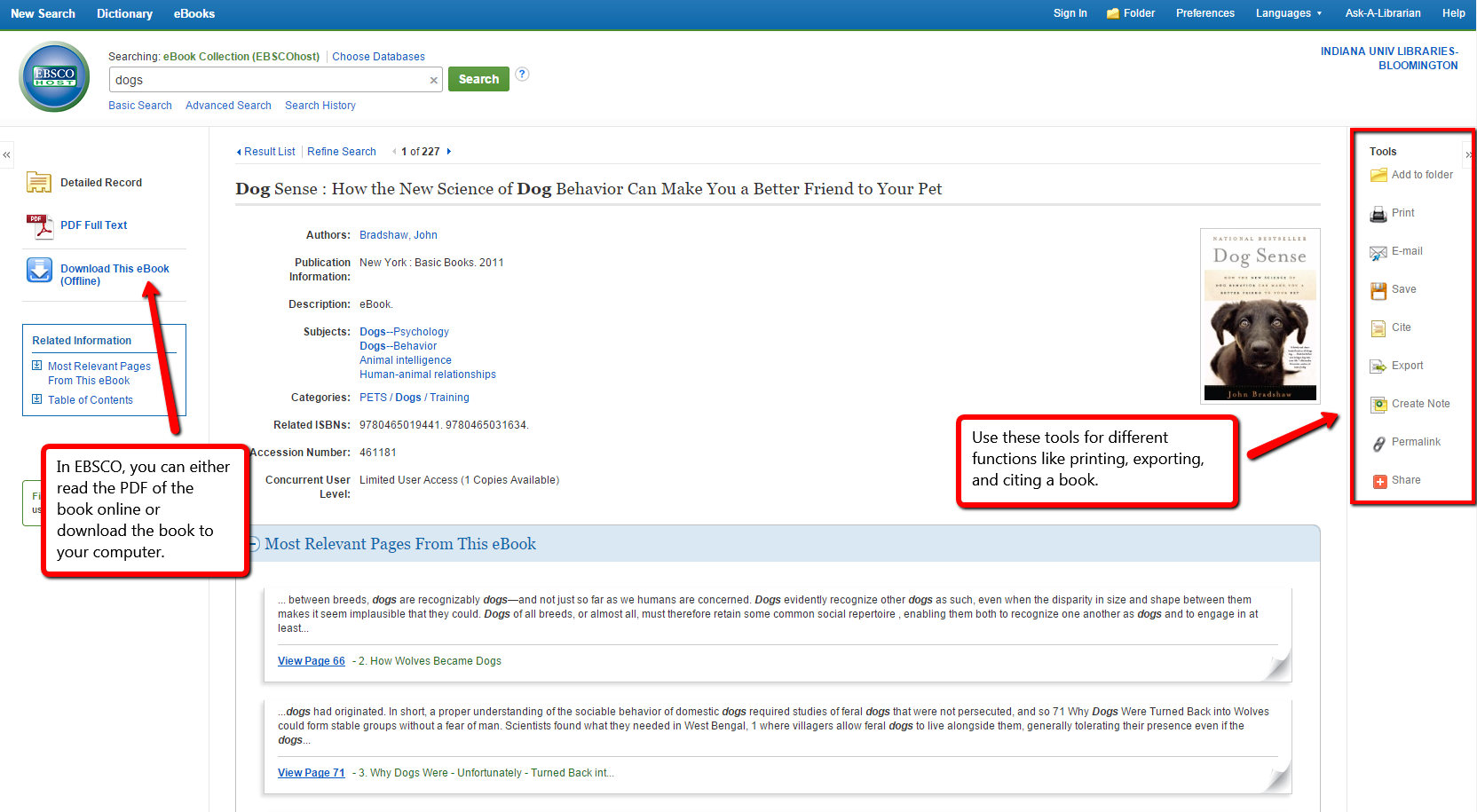Open the Languages dropdown
This screenshot has height=812, width=1477.
click(x=1289, y=13)
